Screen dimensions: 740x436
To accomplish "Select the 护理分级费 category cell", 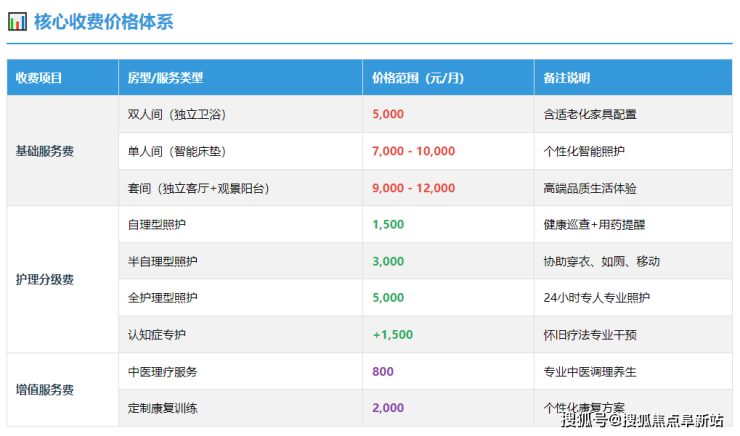I will click(45, 279).
